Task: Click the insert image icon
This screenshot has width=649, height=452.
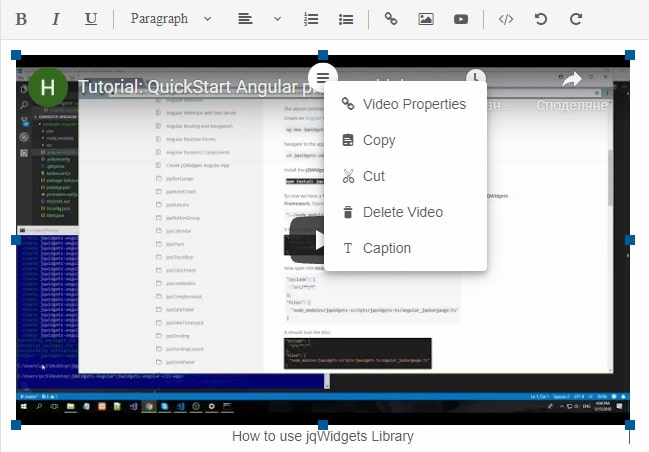Action: [425, 19]
